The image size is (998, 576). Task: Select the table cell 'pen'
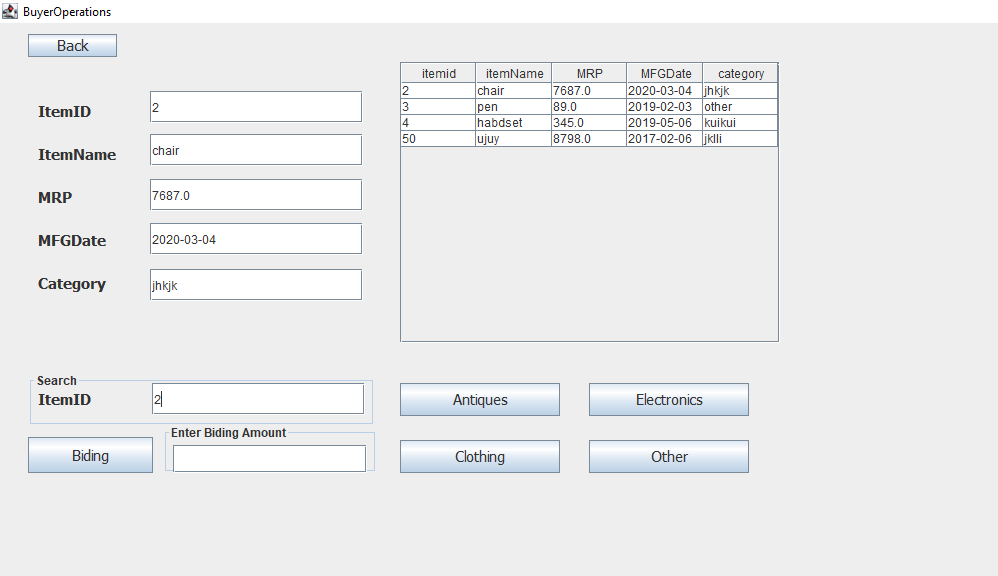[514, 107]
